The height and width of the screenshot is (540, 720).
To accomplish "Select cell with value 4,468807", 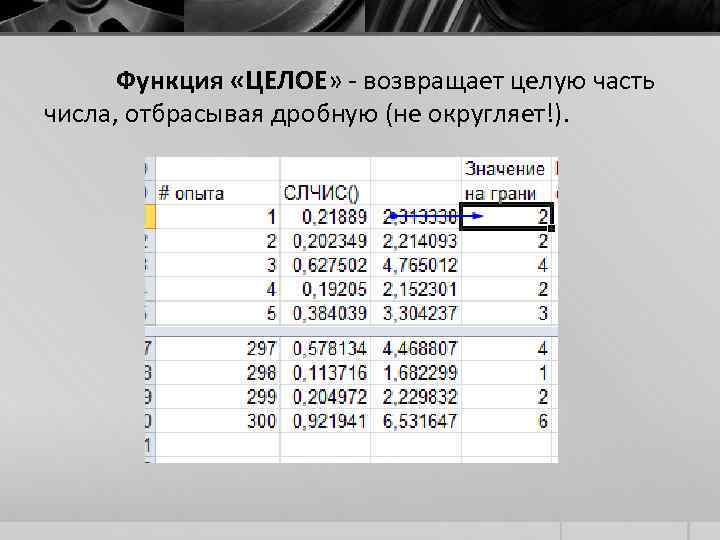I will point(416,349).
